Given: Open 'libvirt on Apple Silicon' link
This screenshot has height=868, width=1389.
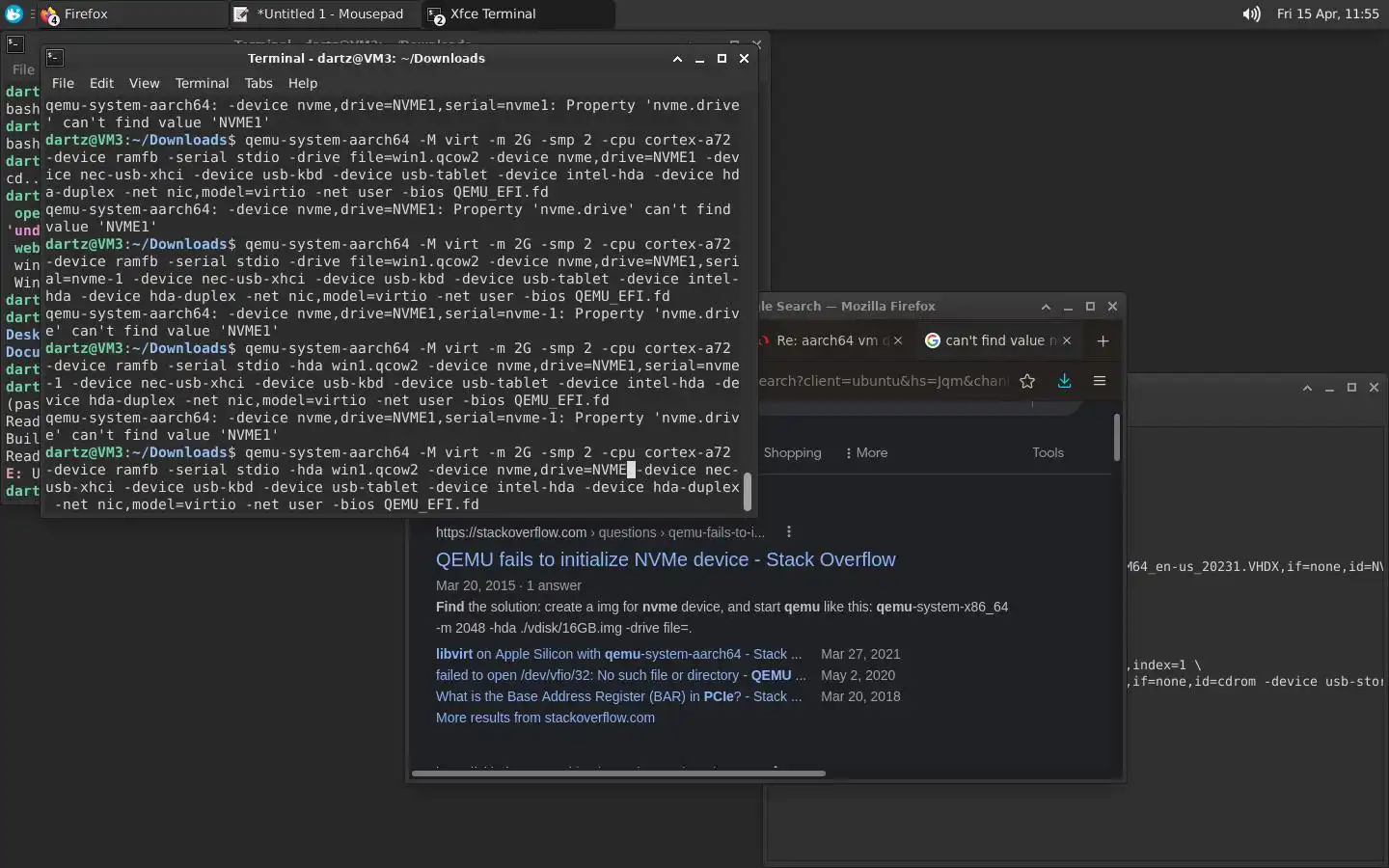Looking at the screenshot, I should click(x=618, y=654).
